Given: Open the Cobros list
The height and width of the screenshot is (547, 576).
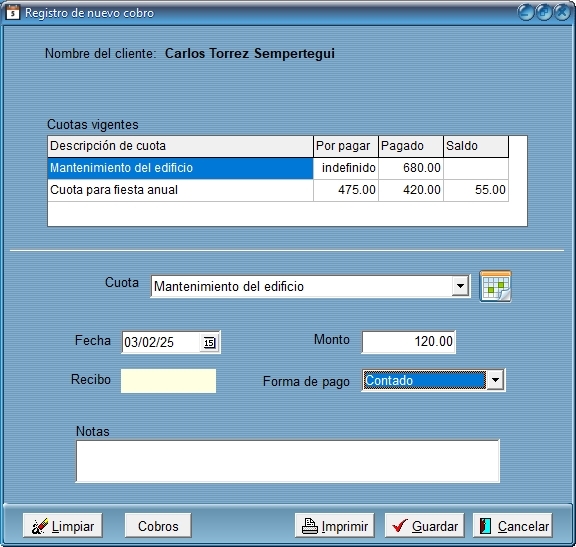Looking at the screenshot, I should click(x=158, y=526).
